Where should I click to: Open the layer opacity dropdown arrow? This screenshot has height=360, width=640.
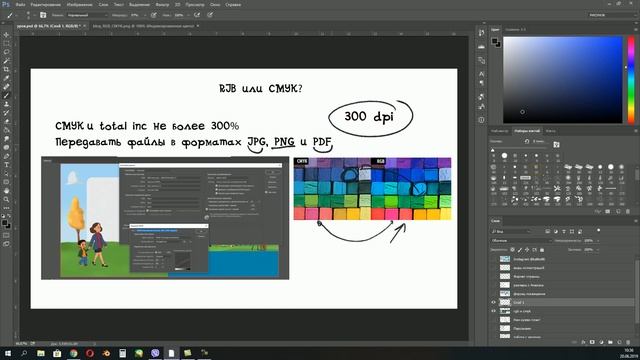tap(598, 241)
